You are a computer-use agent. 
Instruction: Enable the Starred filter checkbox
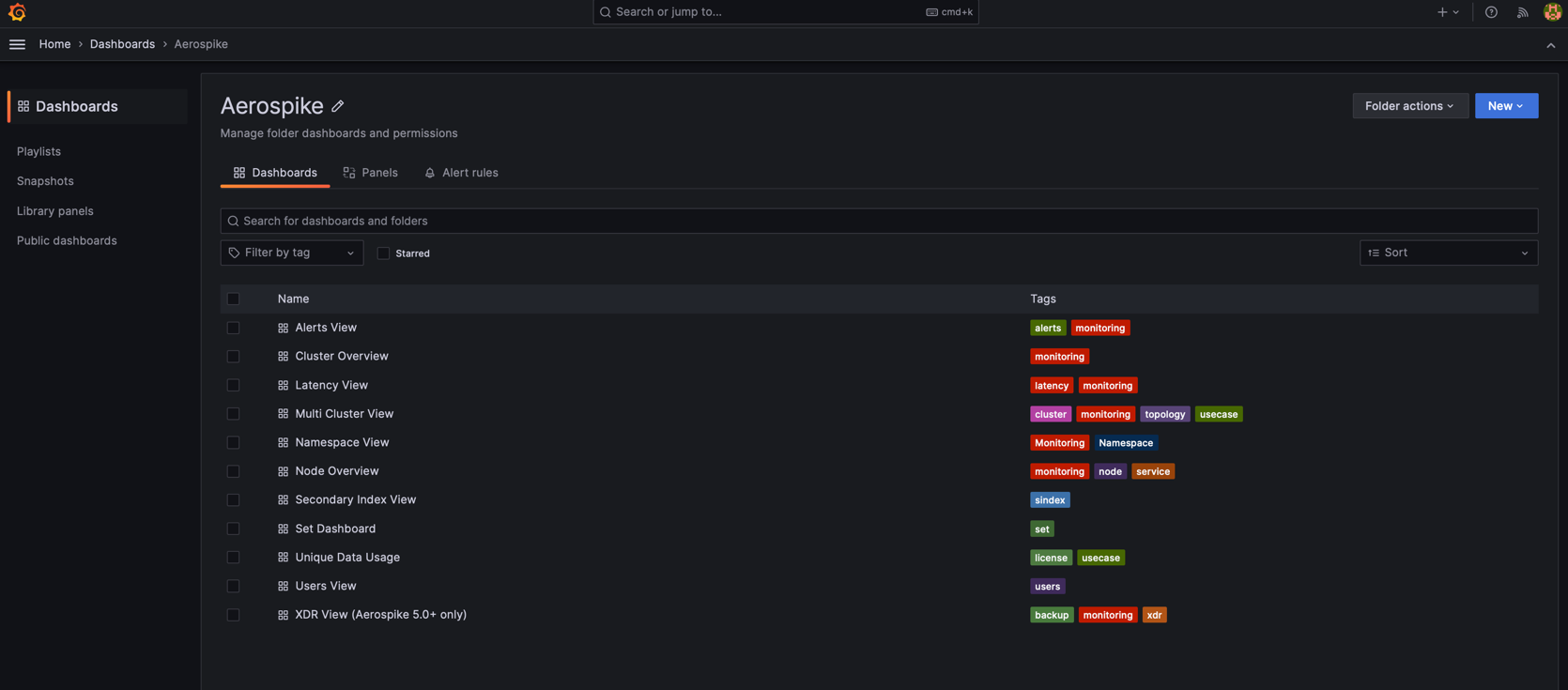(x=383, y=253)
